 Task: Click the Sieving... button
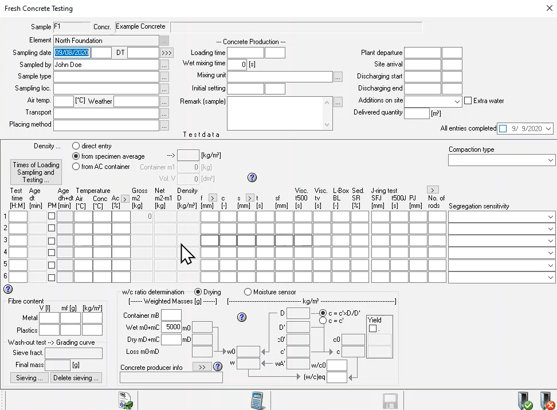[x=29, y=378]
